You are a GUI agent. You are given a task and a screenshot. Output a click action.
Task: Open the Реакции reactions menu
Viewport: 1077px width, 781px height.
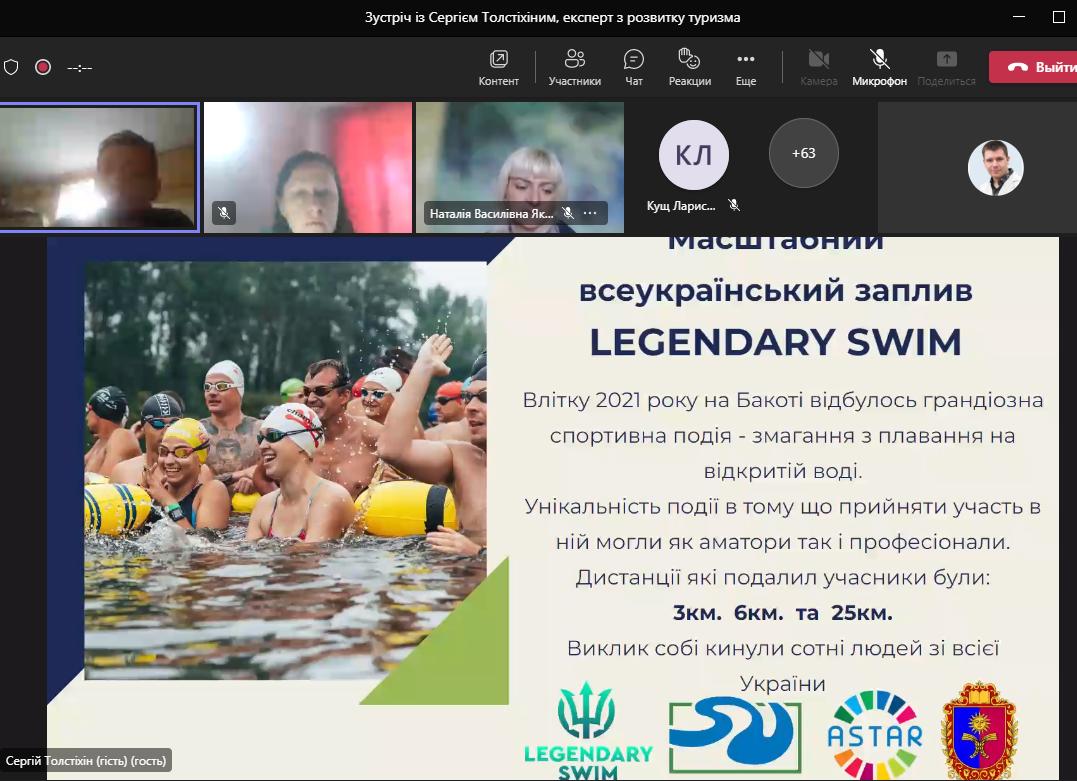coord(689,67)
